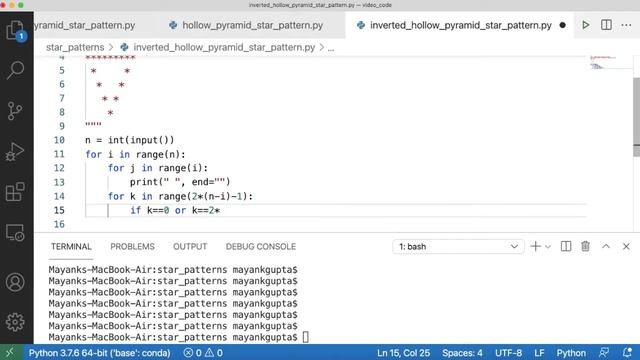Image resolution: width=640 pixels, height=360 pixels.
Task: Open the Remote Explorer view
Action: 15,233
